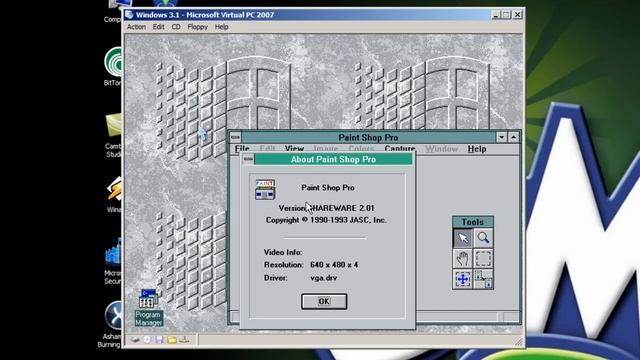The width and height of the screenshot is (640, 360).
Task: Click the "Video Info:" label
Action: (x=283, y=252)
